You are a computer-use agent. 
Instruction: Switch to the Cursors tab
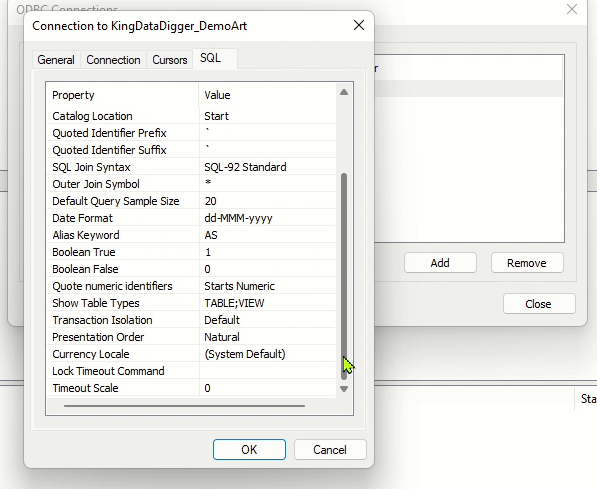tap(170, 60)
